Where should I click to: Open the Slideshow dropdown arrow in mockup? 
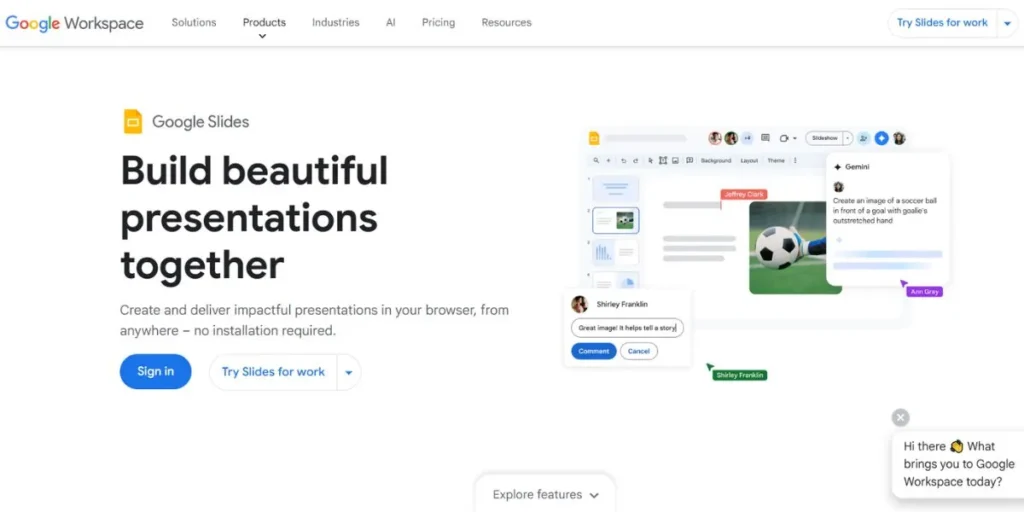click(848, 138)
